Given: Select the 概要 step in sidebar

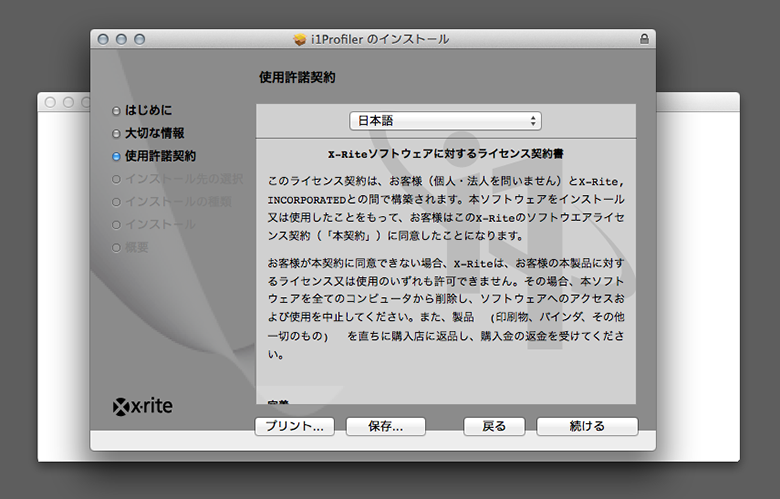Looking at the screenshot, I should [137, 247].
